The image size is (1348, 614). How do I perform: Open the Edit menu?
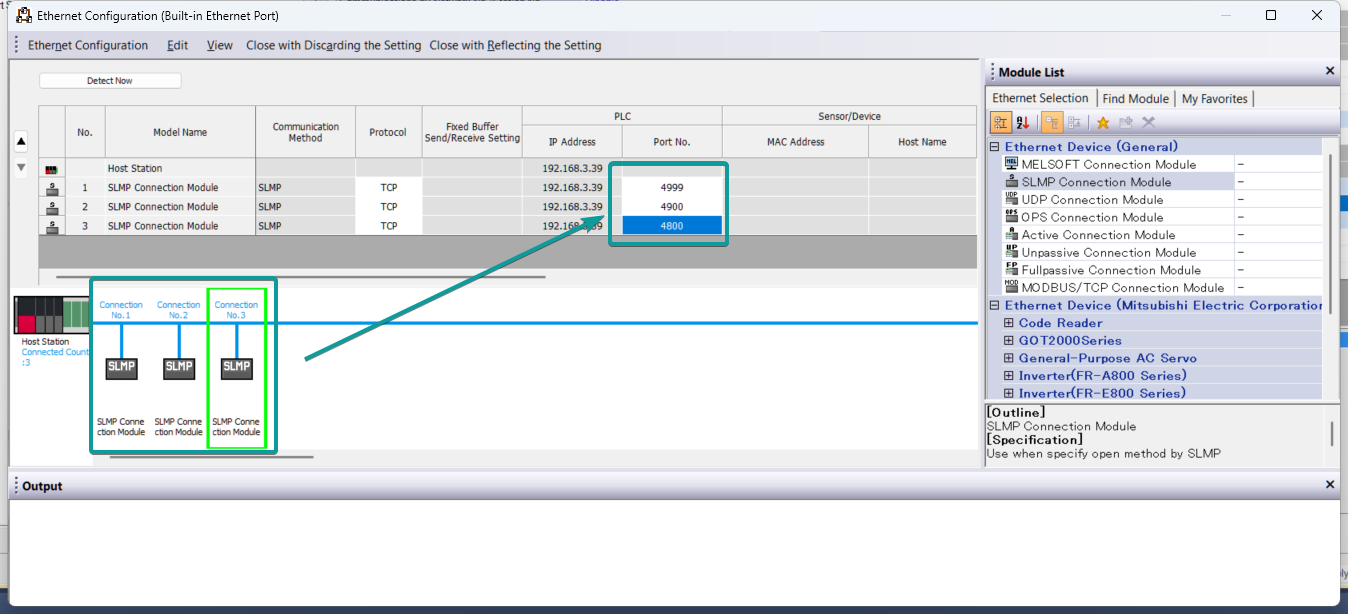pyautogui.click(x=177, y=45)
